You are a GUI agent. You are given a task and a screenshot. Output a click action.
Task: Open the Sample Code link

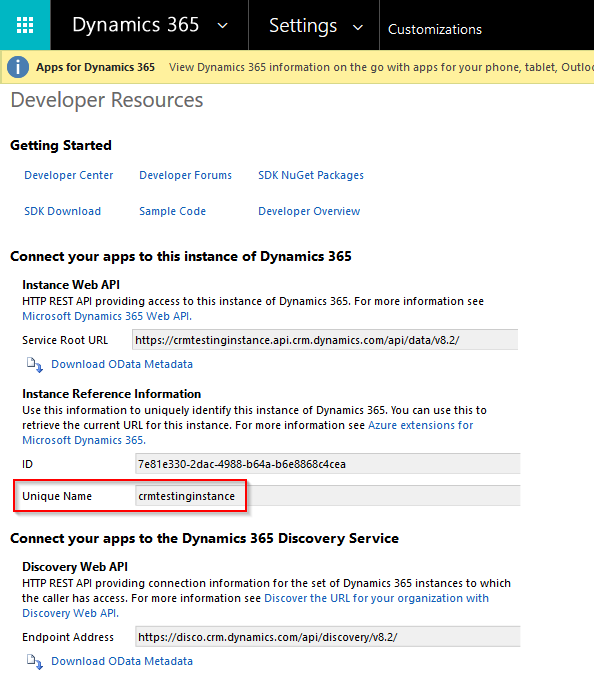click(x=172, y=211)
